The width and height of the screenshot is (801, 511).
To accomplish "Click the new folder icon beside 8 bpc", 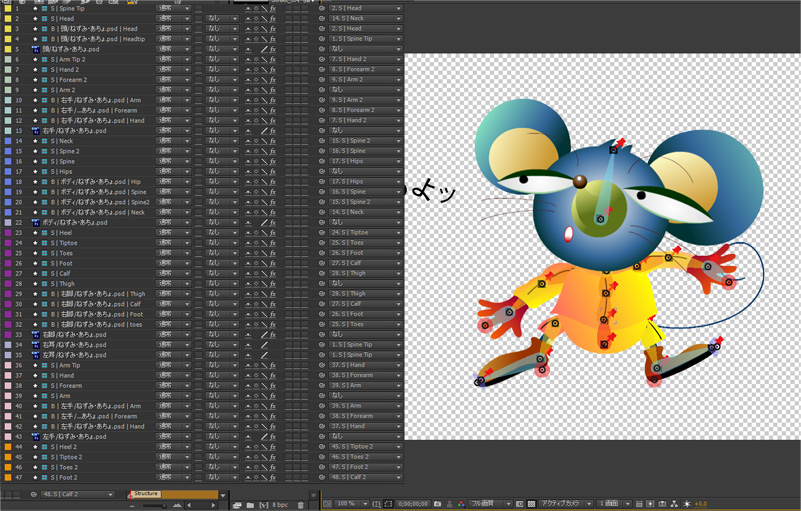I will tap(250, 505).
